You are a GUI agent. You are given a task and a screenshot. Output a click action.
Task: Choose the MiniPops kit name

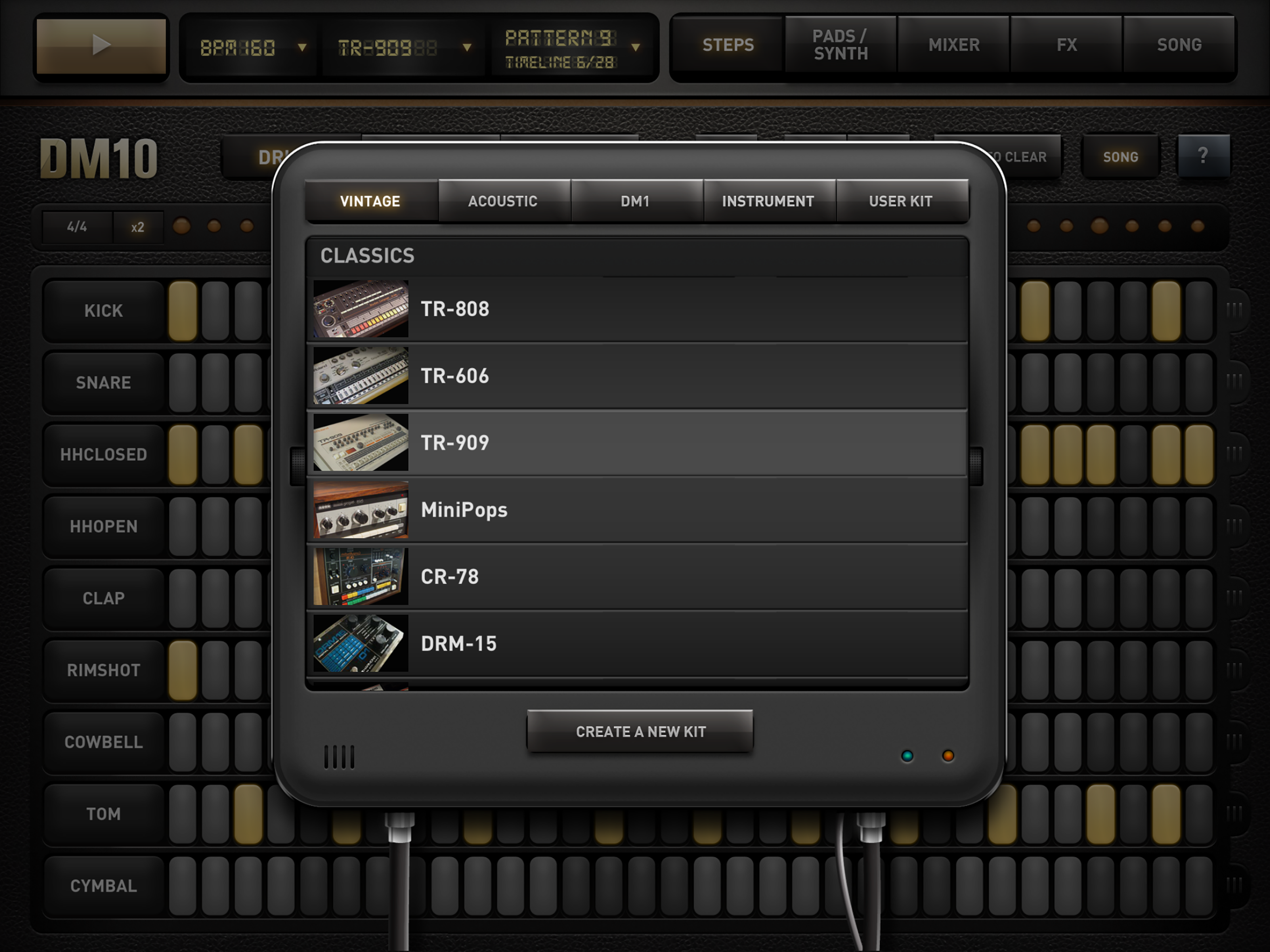pos(464,510)
